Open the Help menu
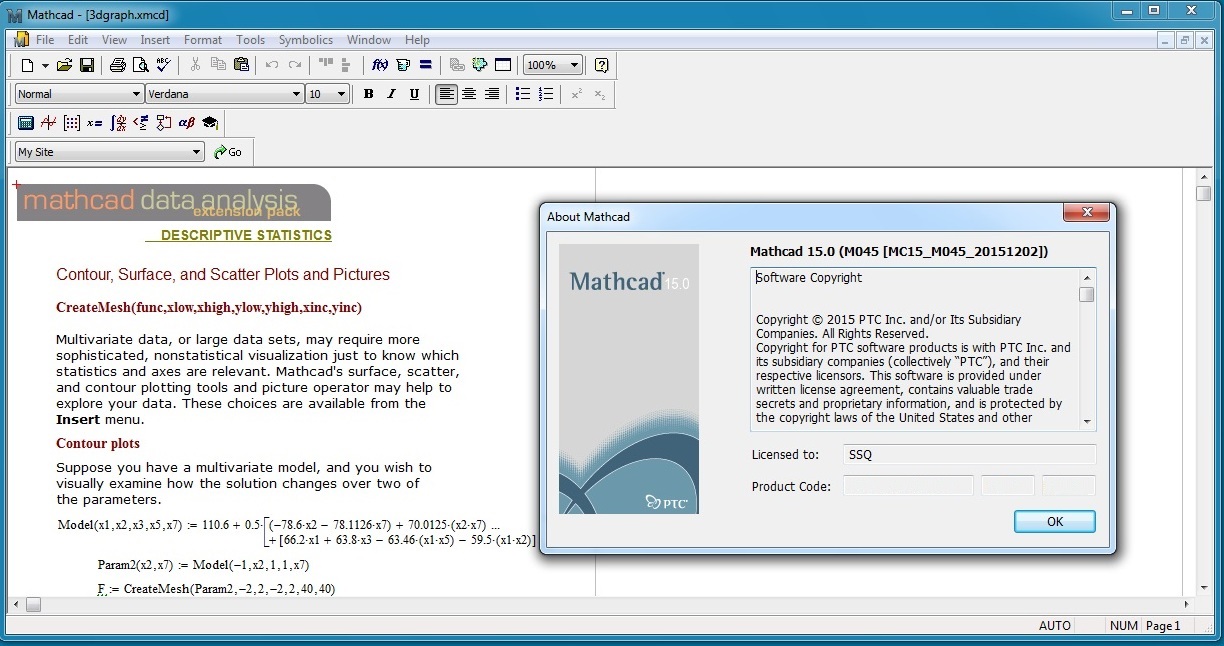The image size is (1224, 646). [x=417, y=40]
